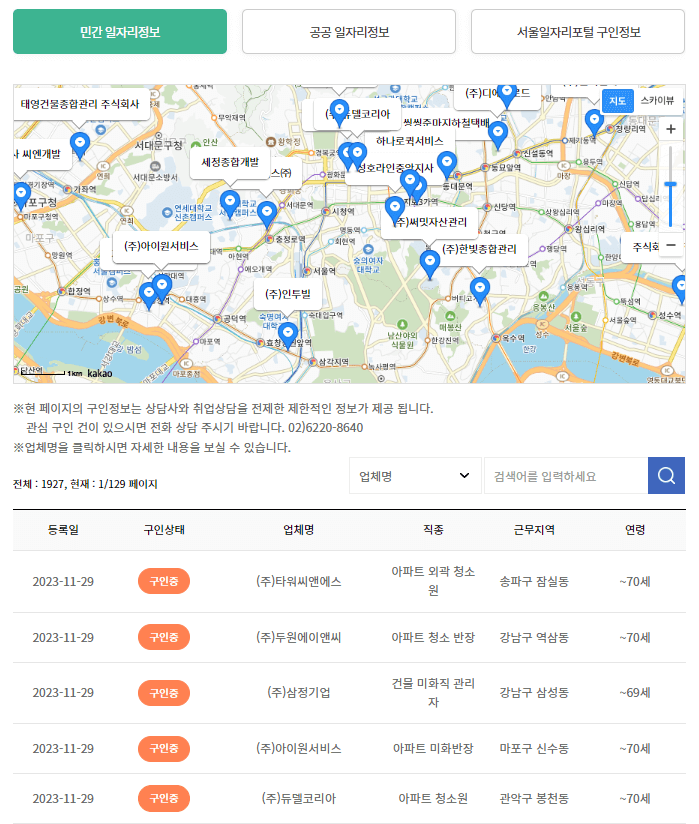Click 구인중 badge in 관악구 봉천동 row

click(164, 798)
